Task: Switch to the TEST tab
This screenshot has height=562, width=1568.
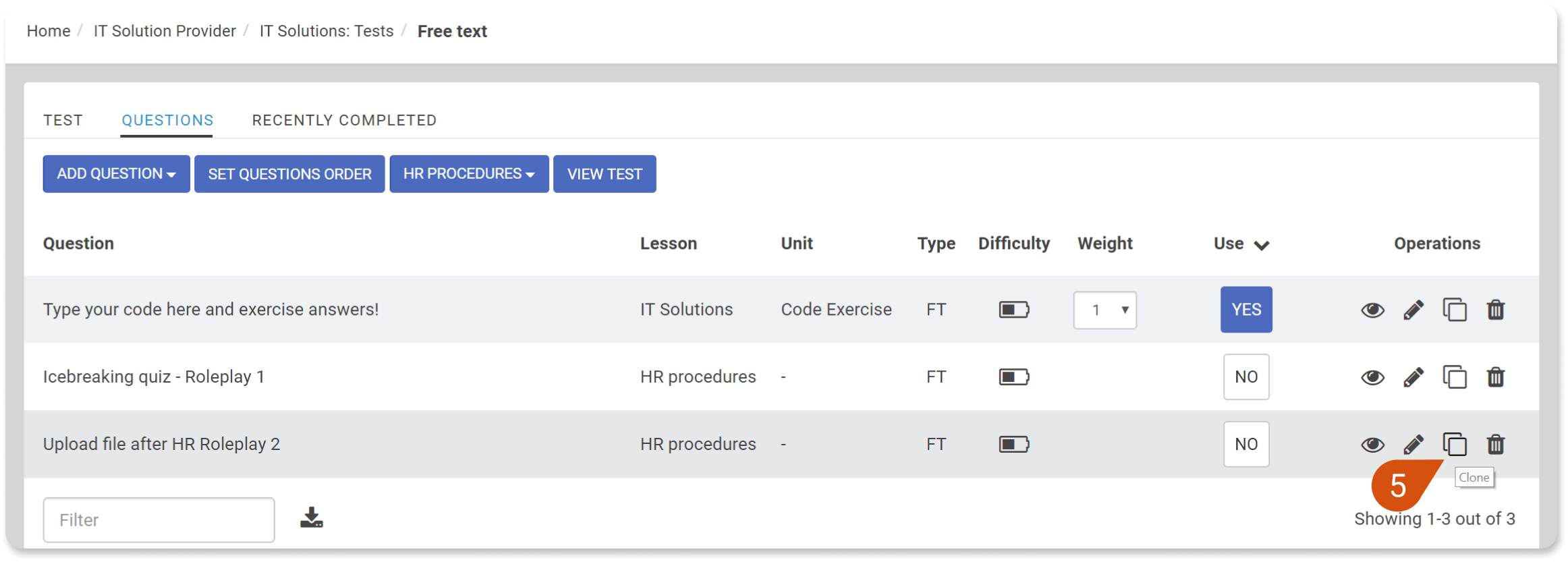Action: [x=63, y=120]
